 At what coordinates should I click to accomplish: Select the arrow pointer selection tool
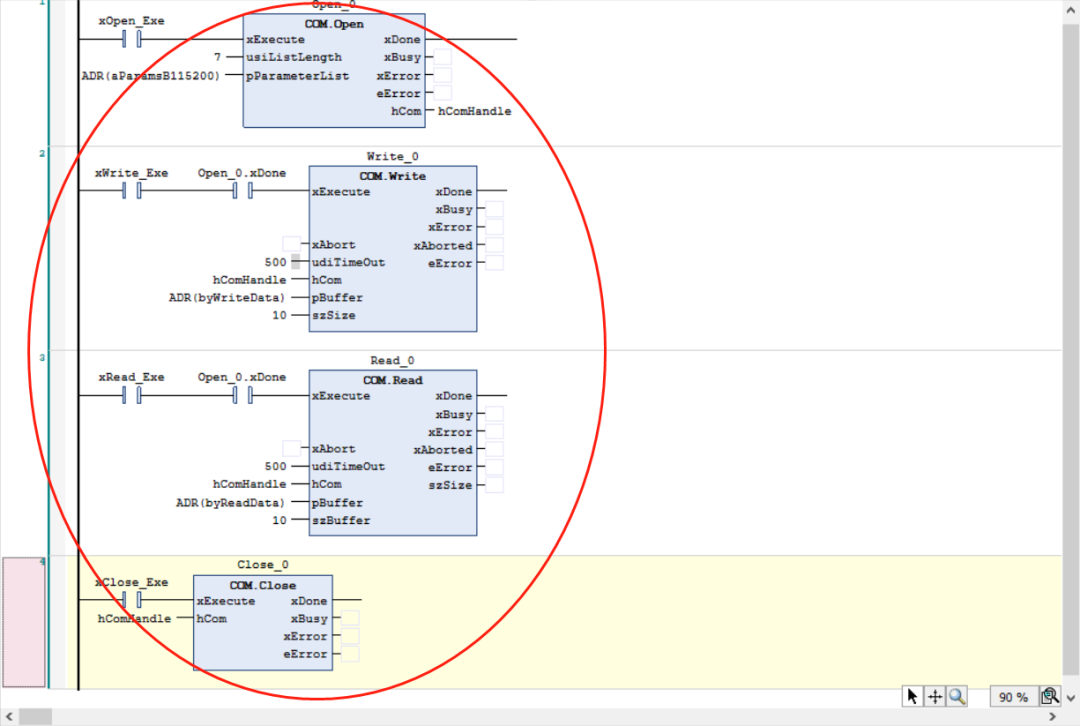point(912,697)
